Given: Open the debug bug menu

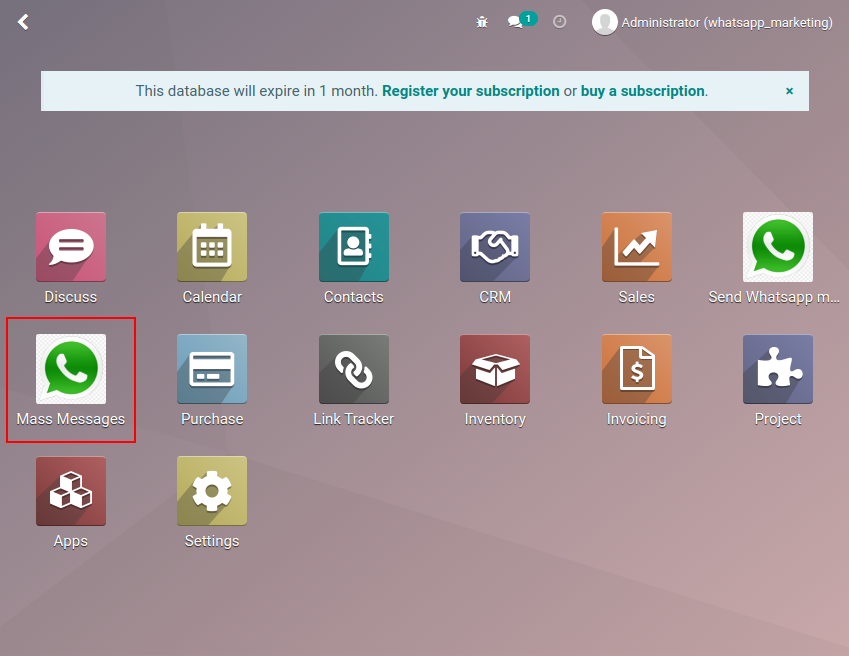Looking at the screenshot, I should (482, 22).
